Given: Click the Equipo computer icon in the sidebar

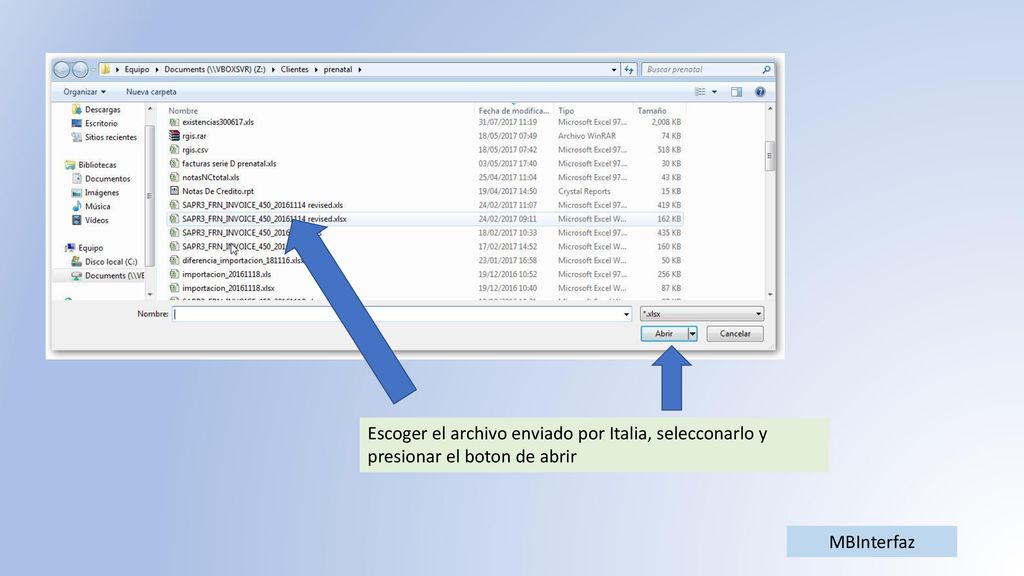Looking at the screenshot, I should click(x=70, y=248).
